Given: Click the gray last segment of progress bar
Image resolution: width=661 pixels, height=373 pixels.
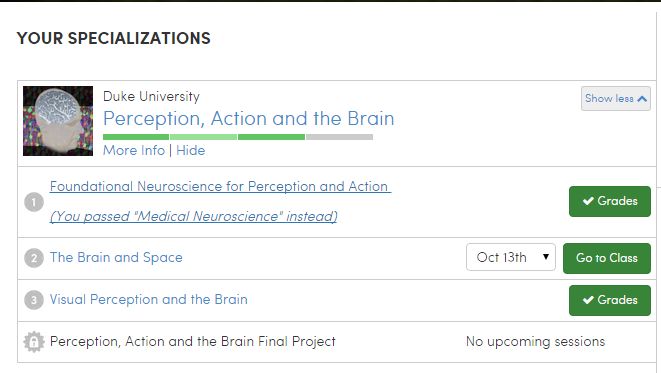Looking at the screenshot, I should pyautogui.click(x=339, y=137).
